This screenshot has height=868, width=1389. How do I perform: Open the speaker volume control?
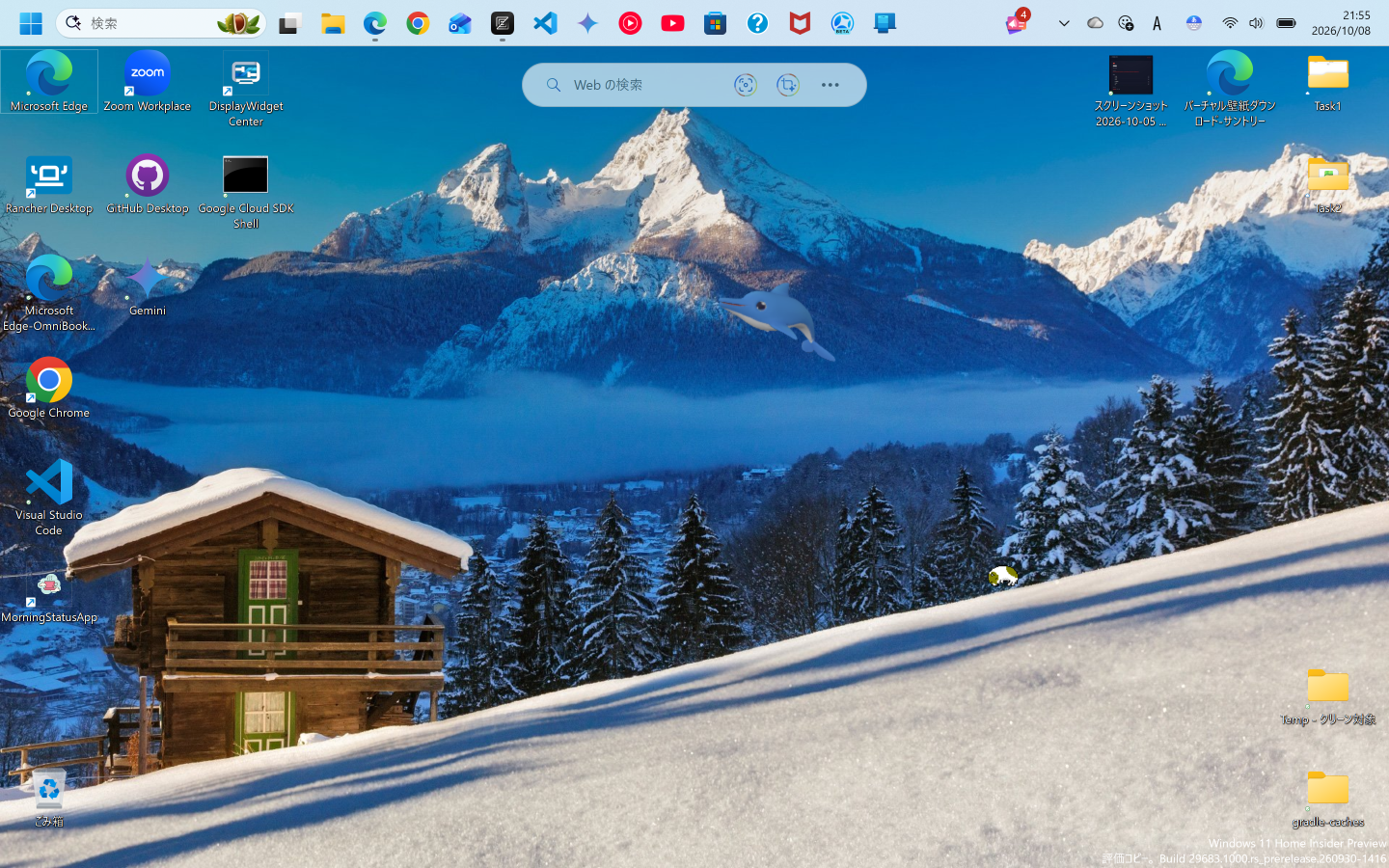[1256, 23]
